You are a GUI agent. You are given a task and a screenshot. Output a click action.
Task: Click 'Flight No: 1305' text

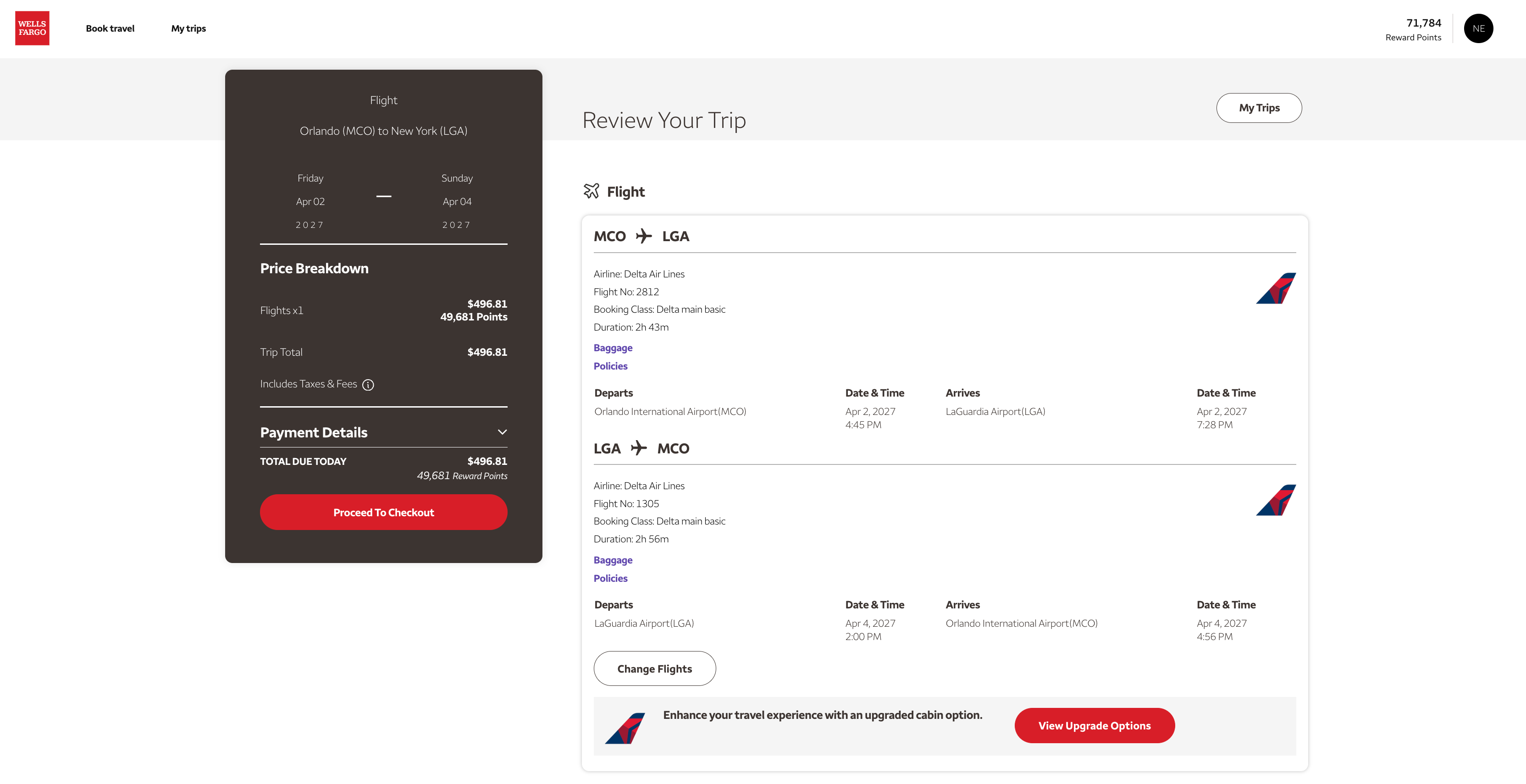click(626, 503)
